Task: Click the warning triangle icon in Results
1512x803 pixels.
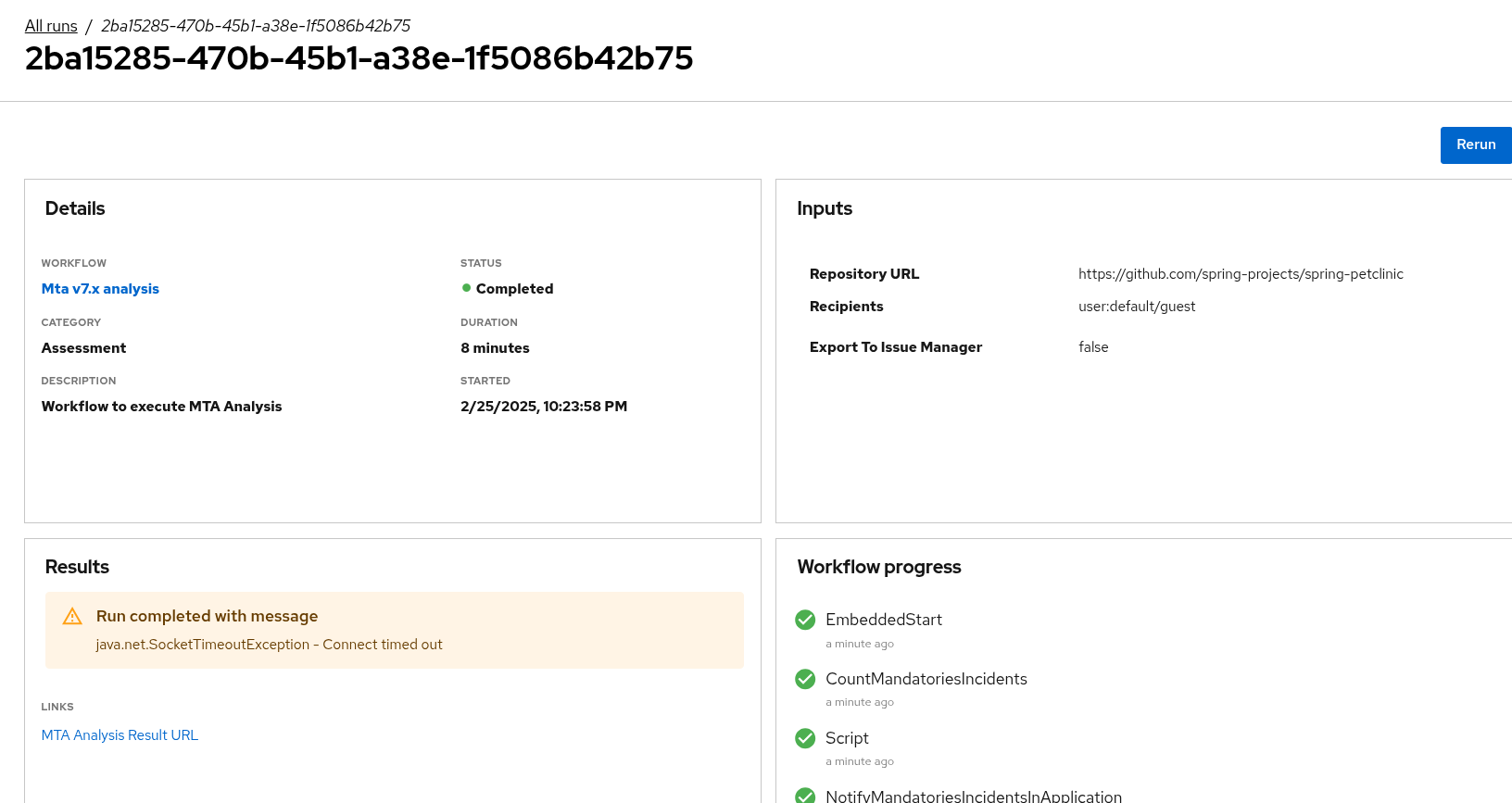Action: (x=72, y=617)
